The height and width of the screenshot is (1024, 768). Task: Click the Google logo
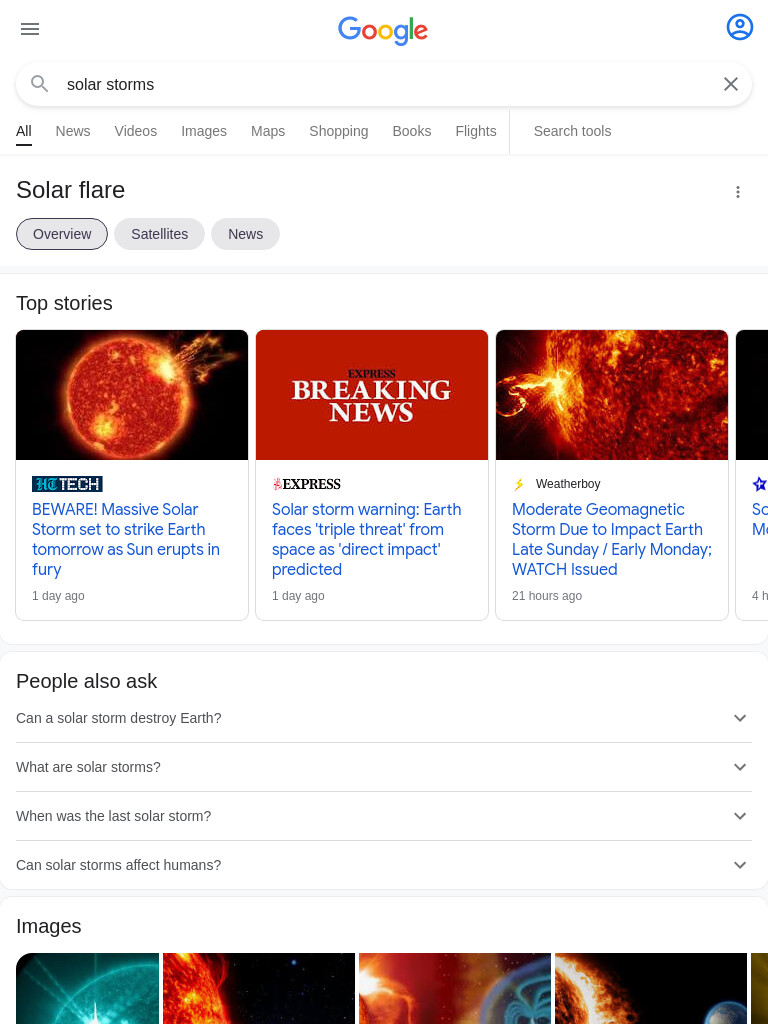click(x=383, y=30)
